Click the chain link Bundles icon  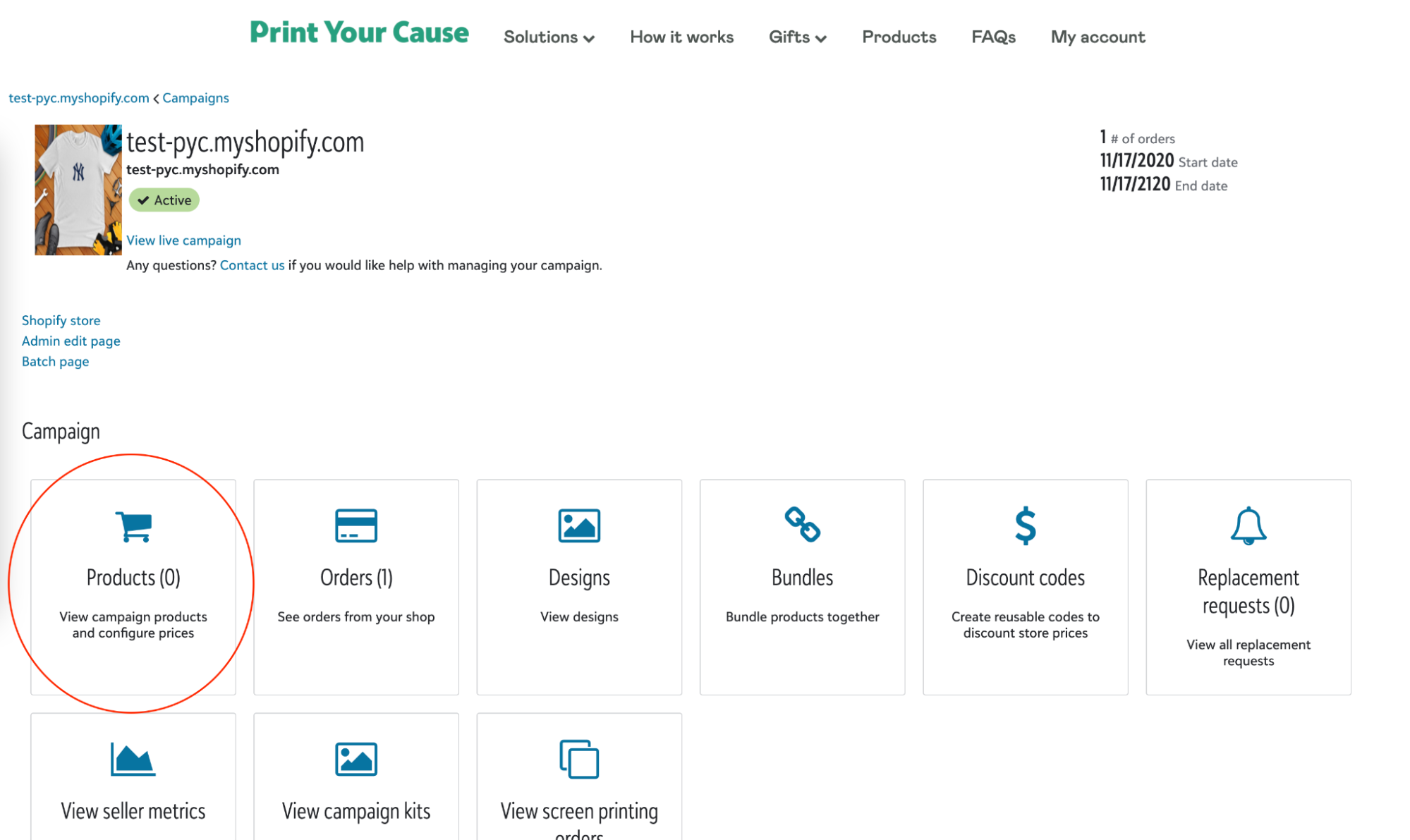[802, 525]
